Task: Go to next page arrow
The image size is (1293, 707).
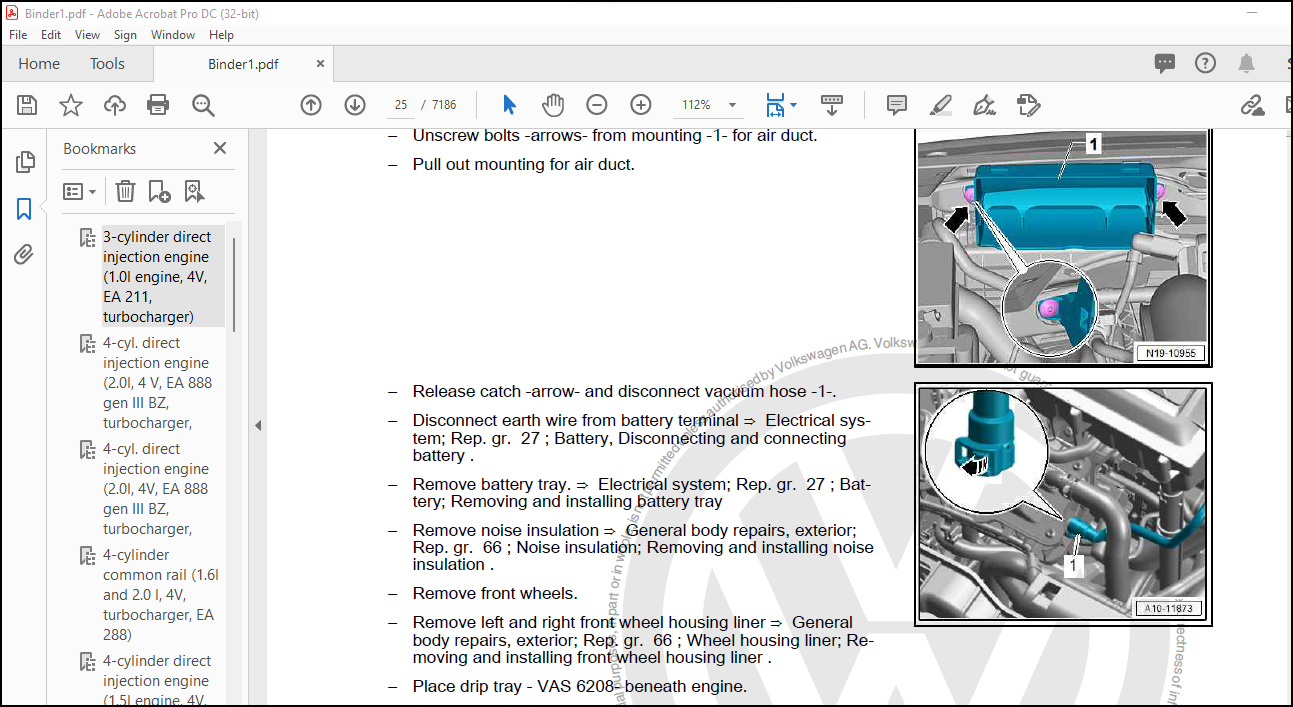Action: tap(355, 105)
